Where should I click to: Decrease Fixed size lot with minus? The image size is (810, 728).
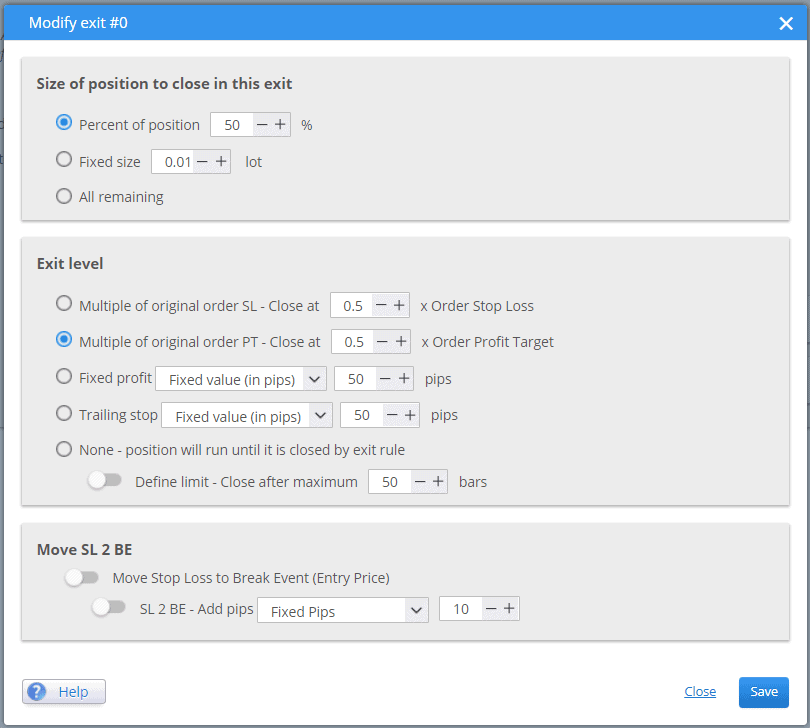coord(202,162)
